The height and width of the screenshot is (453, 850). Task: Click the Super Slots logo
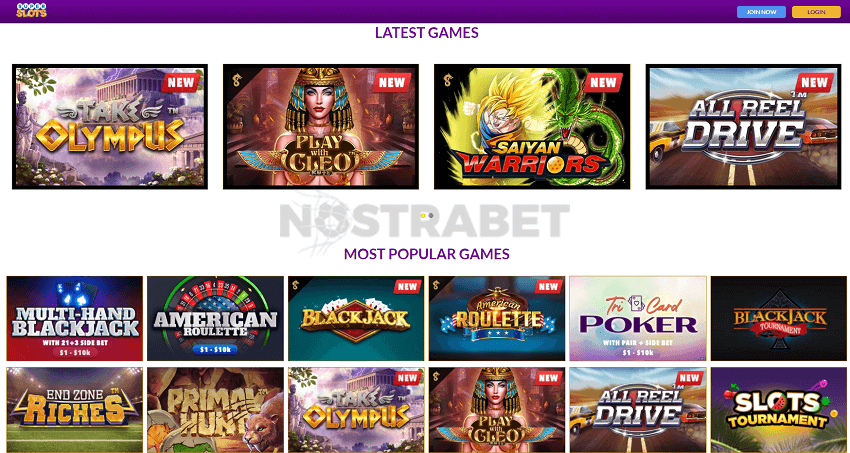pos(31,10)
